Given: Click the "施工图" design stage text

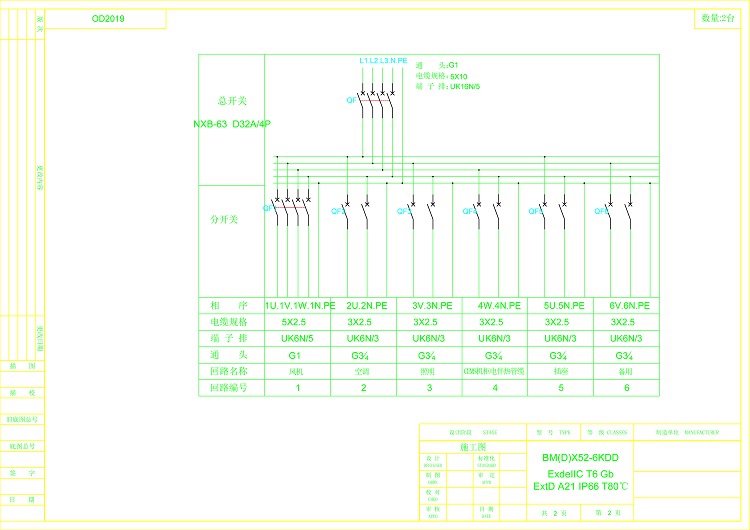Looking at the screenshot, I should (x=473, y=447).
